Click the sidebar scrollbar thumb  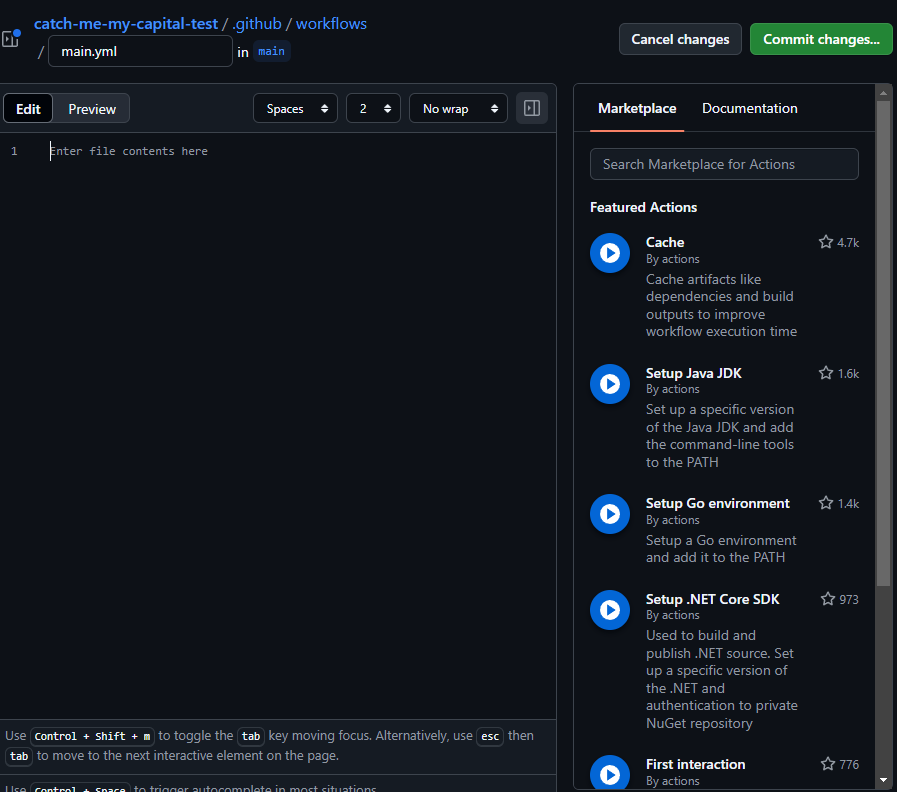point(883,343)
